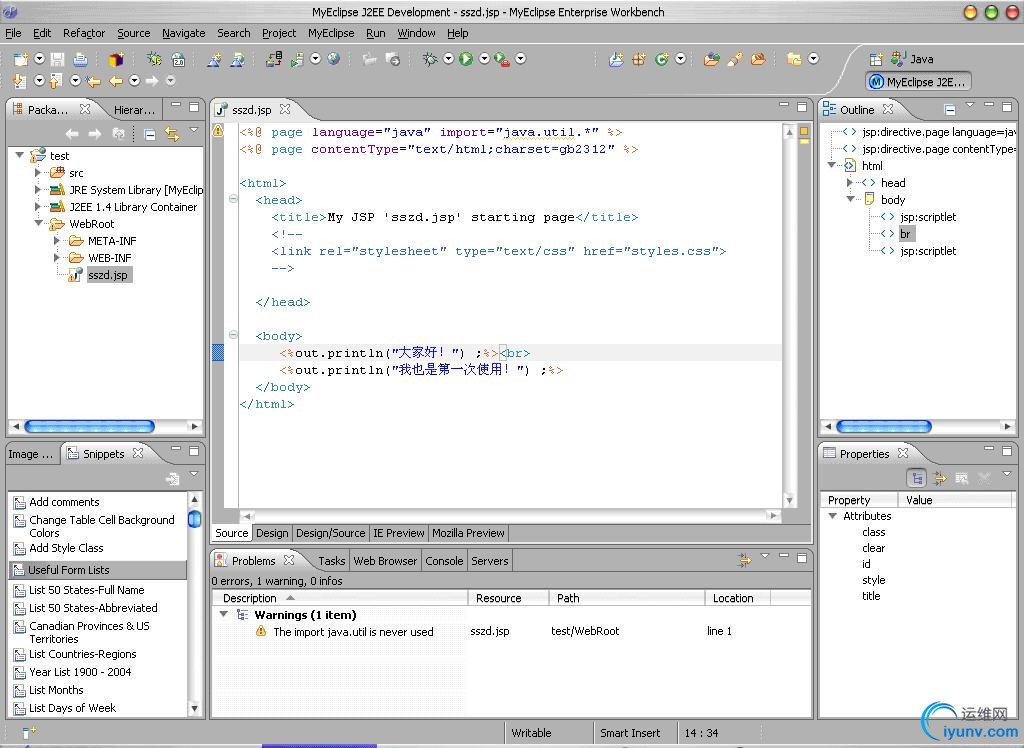This screenshot has width=1024, height=748.
Task: Click the Useful Form Lists snippet category
Action: [x=98, y=570]
